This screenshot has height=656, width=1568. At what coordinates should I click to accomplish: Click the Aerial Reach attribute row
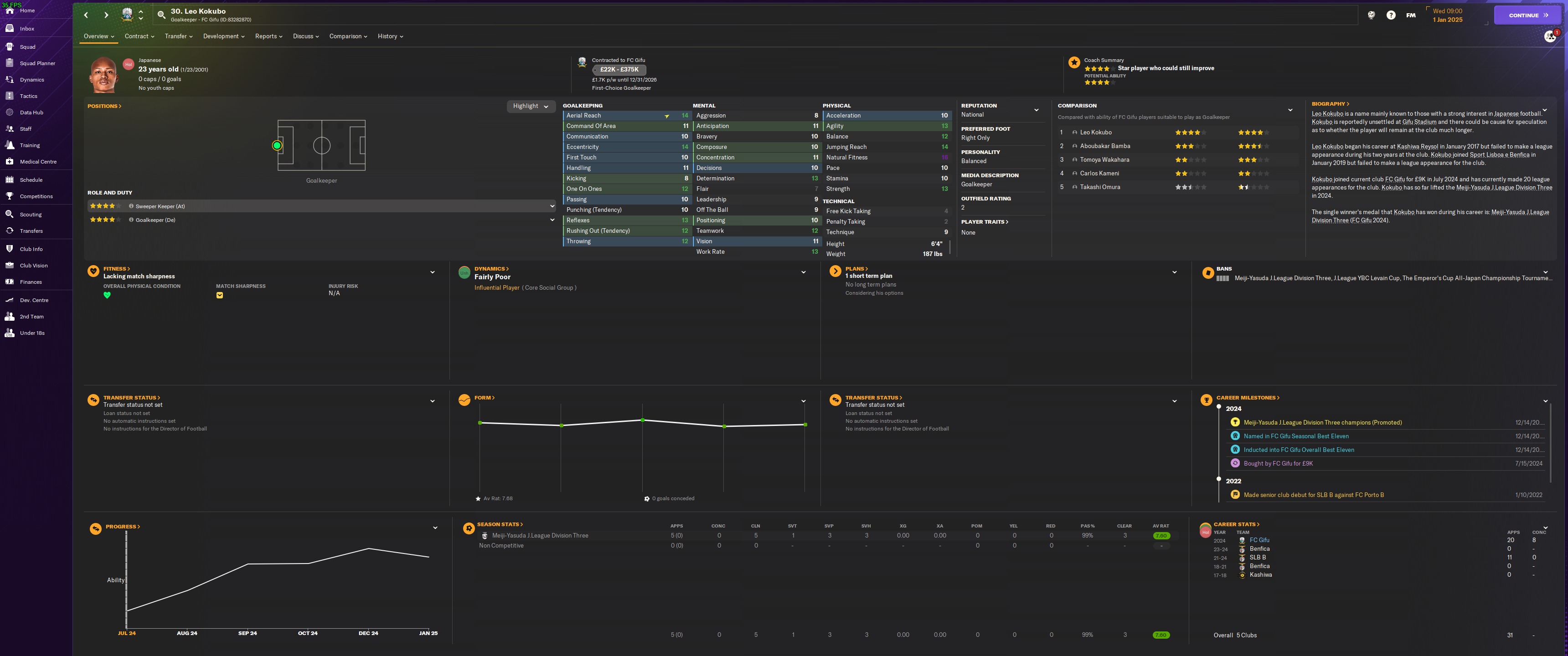[627, 116]
